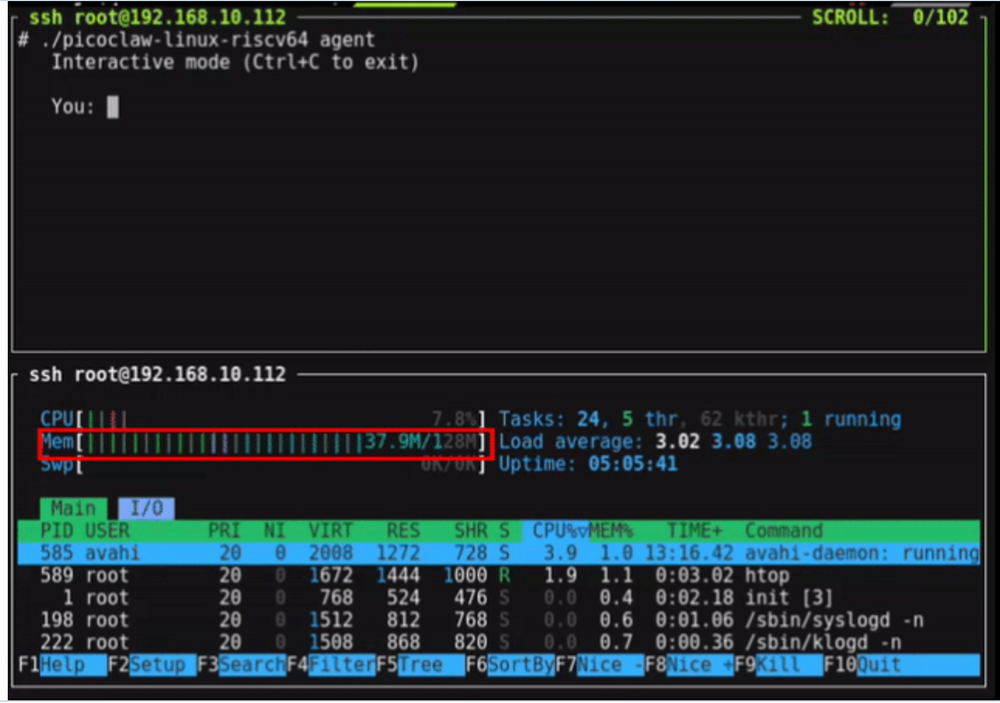Select the /sbin/syslogd -n process row
Viewport: 1000px width, 703px height.
499,619
